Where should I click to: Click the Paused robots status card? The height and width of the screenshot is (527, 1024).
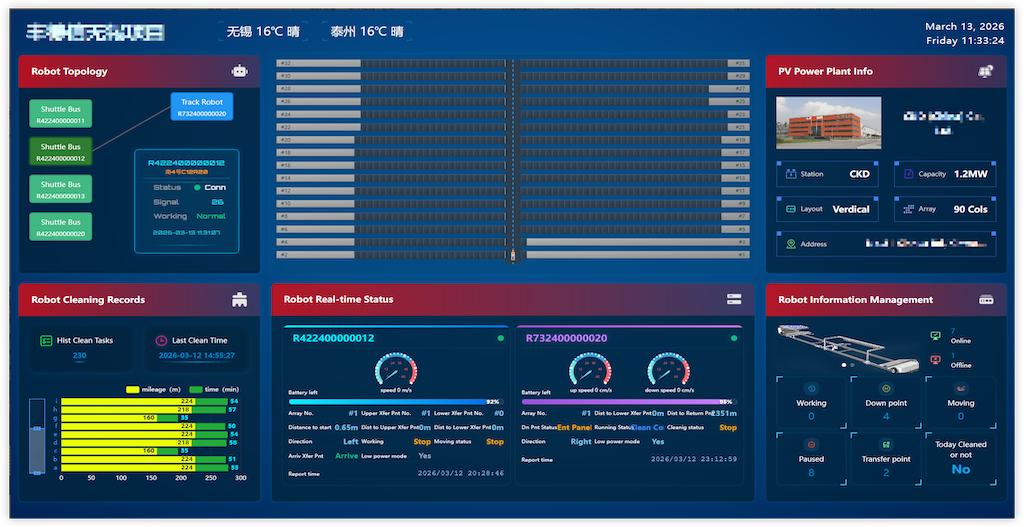click(x=811, y=458)
